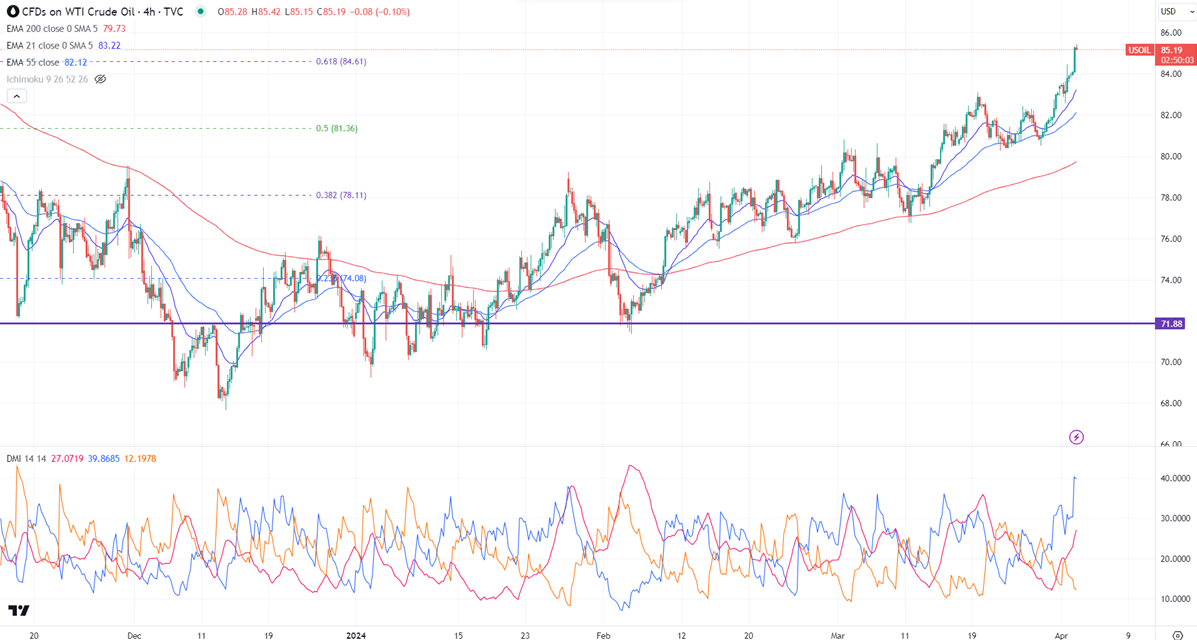Click the 85.19 last price label
The image size is (1197, 640).
pos(1171,50)
